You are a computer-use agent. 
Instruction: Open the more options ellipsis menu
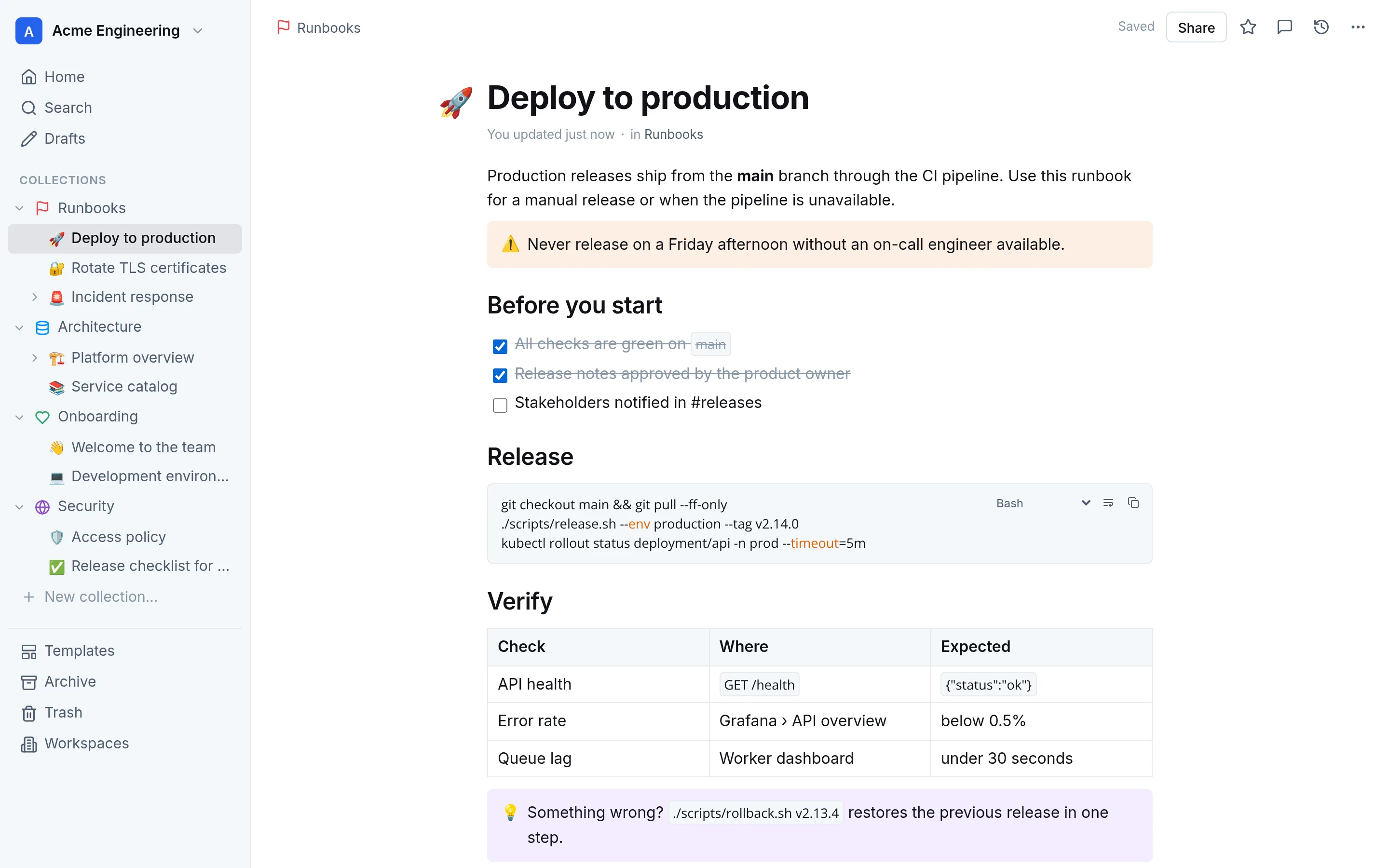point(1358,27)
